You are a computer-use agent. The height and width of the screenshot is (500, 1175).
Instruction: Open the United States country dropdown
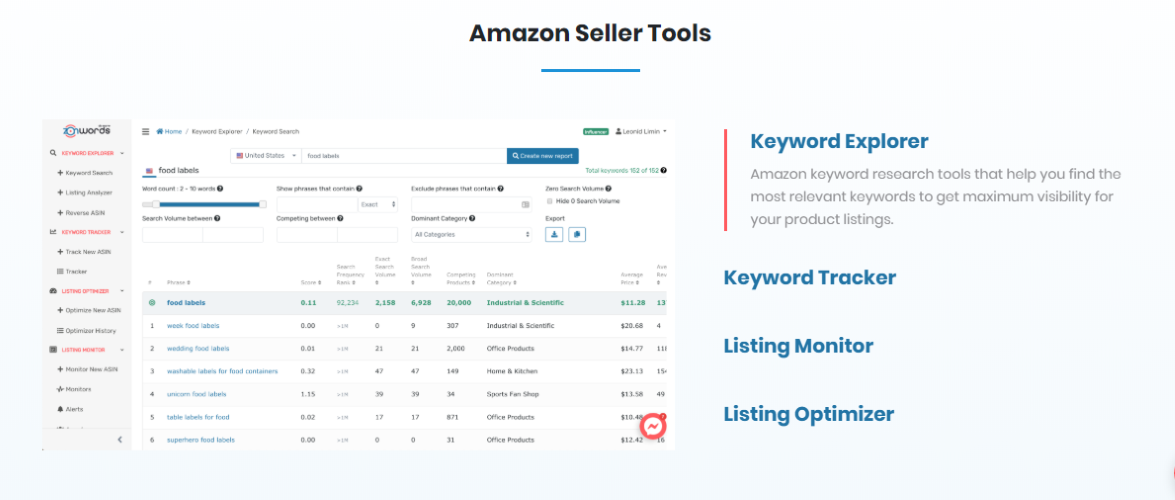(x=267, y=156)
